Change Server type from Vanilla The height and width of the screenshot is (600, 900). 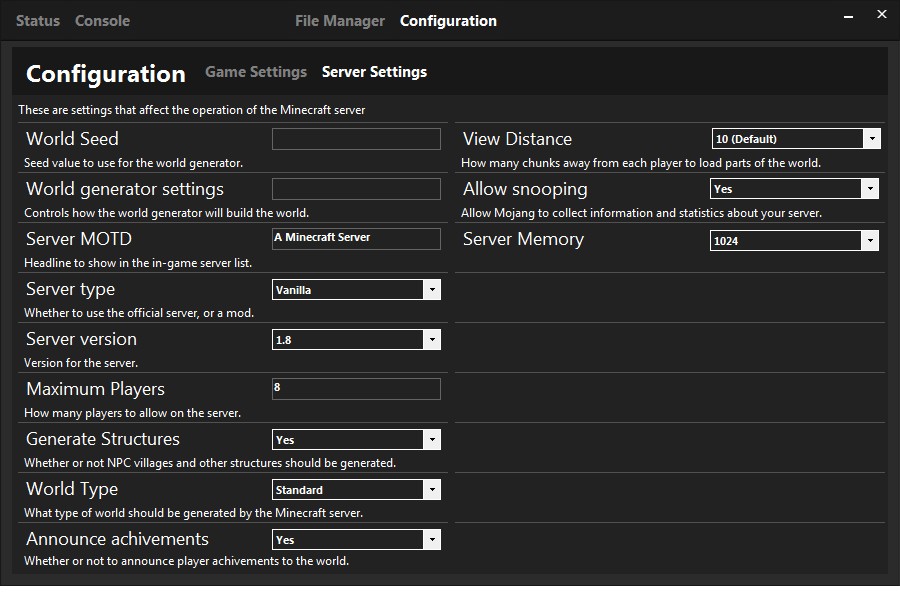[x=432, y=289]
